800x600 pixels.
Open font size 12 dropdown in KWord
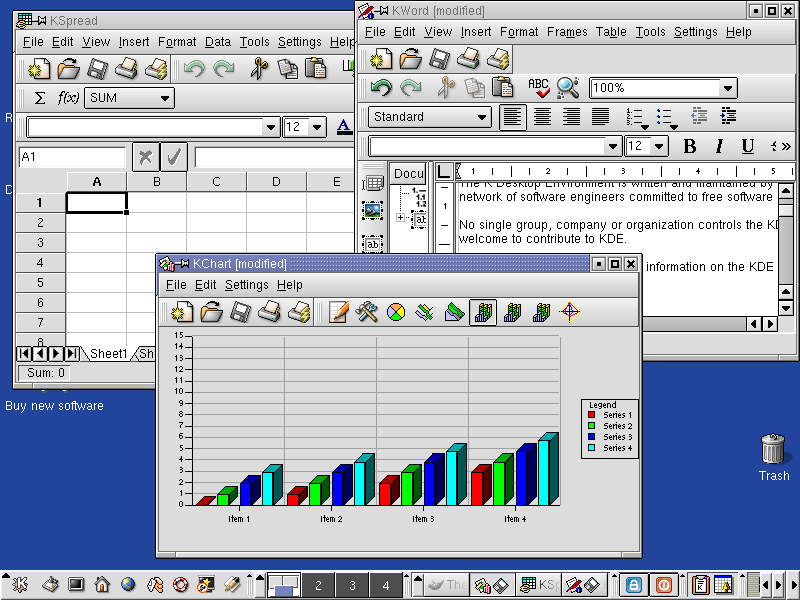658,146
